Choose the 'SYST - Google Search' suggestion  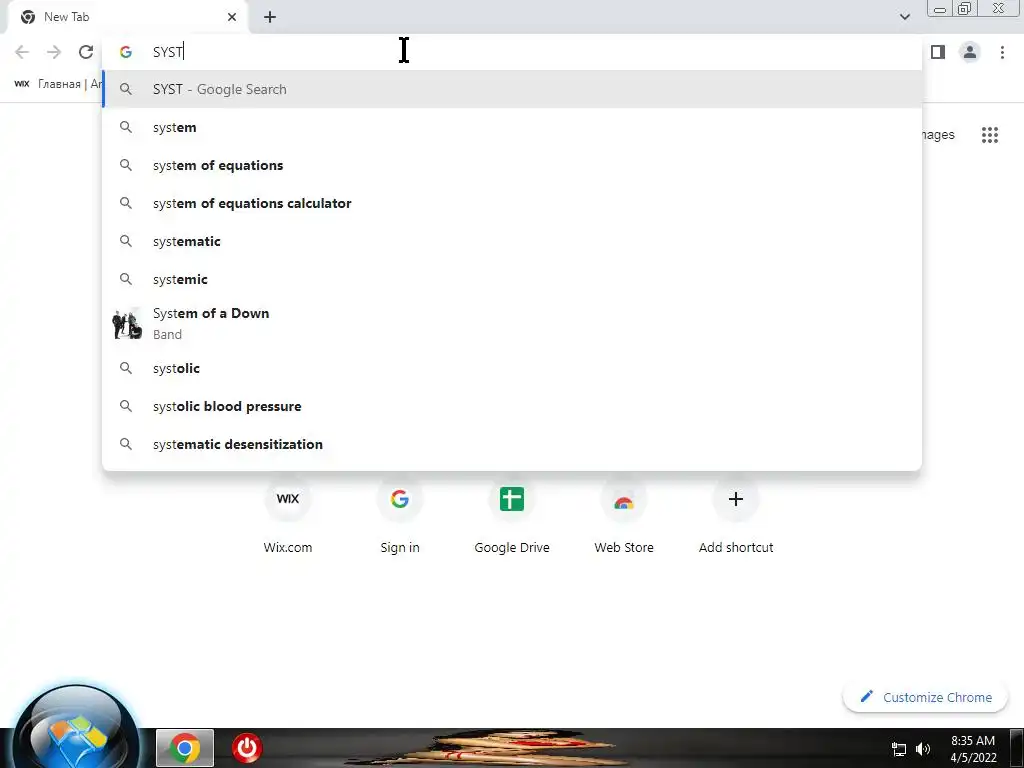(512, 89)
